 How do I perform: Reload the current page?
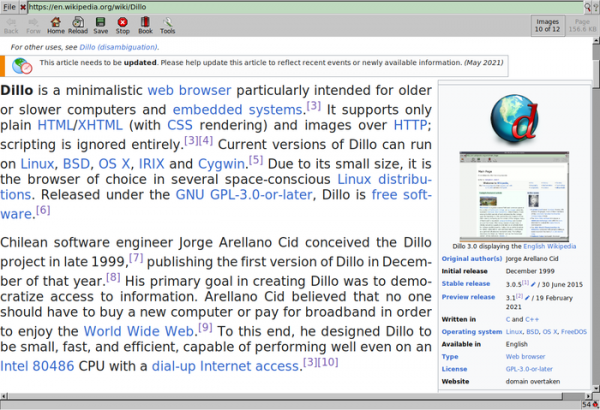click(78, 25)
